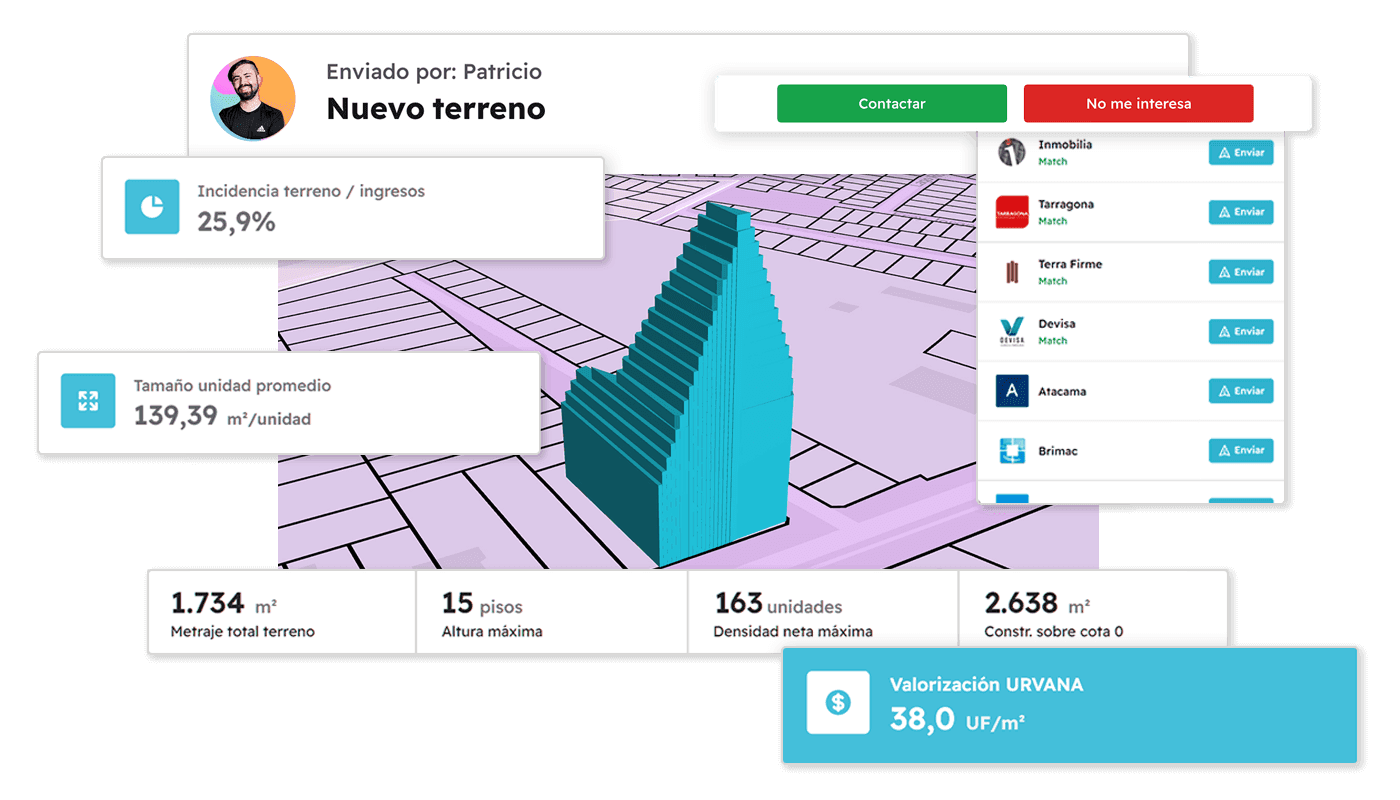Click Patricio's profile avatar photo
Viewport: 1400px width, 800px height.
click(253, 98)
